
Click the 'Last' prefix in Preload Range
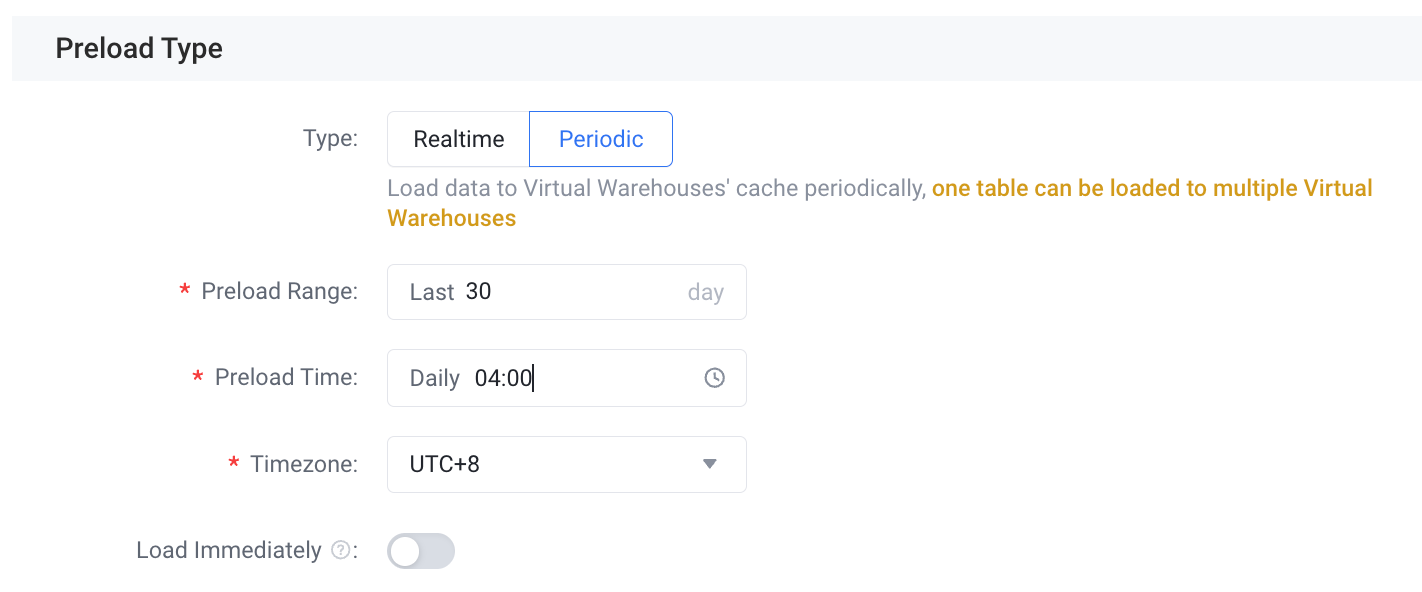(432, 292)
